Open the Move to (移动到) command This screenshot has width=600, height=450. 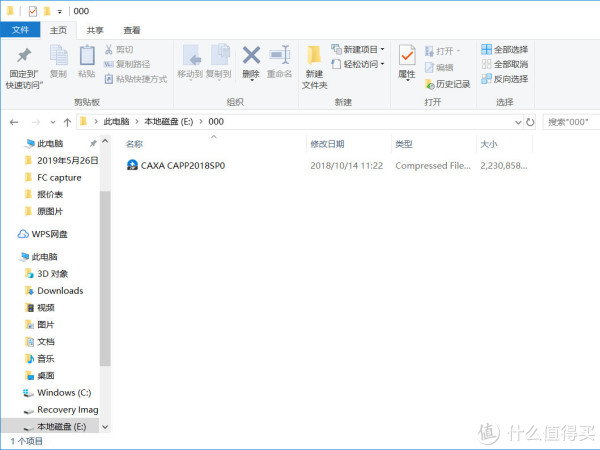point(190,61)
